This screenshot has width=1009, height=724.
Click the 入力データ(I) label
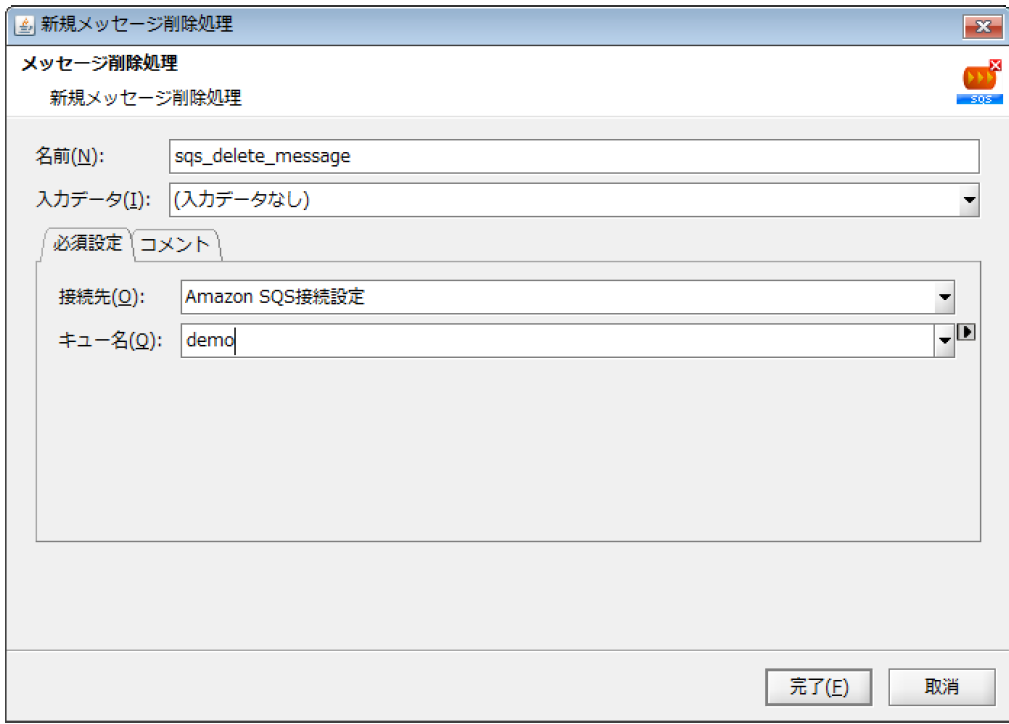pyautogui.click(x=93, y=200)
